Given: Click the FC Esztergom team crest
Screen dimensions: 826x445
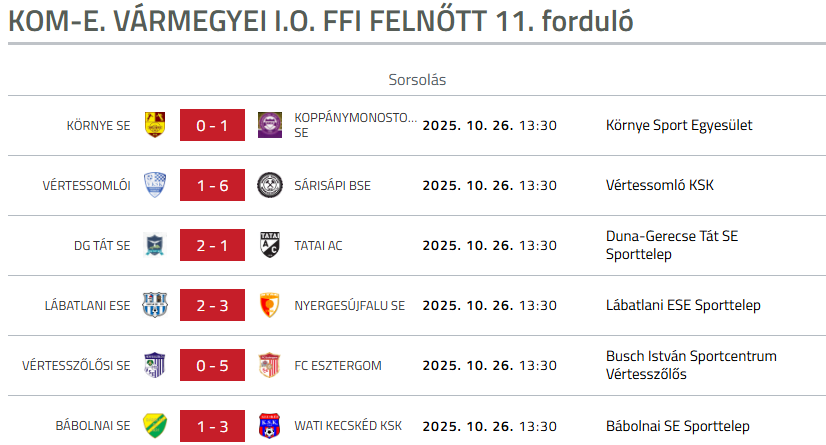Looking at the screenshot, I should pos(269,365).
